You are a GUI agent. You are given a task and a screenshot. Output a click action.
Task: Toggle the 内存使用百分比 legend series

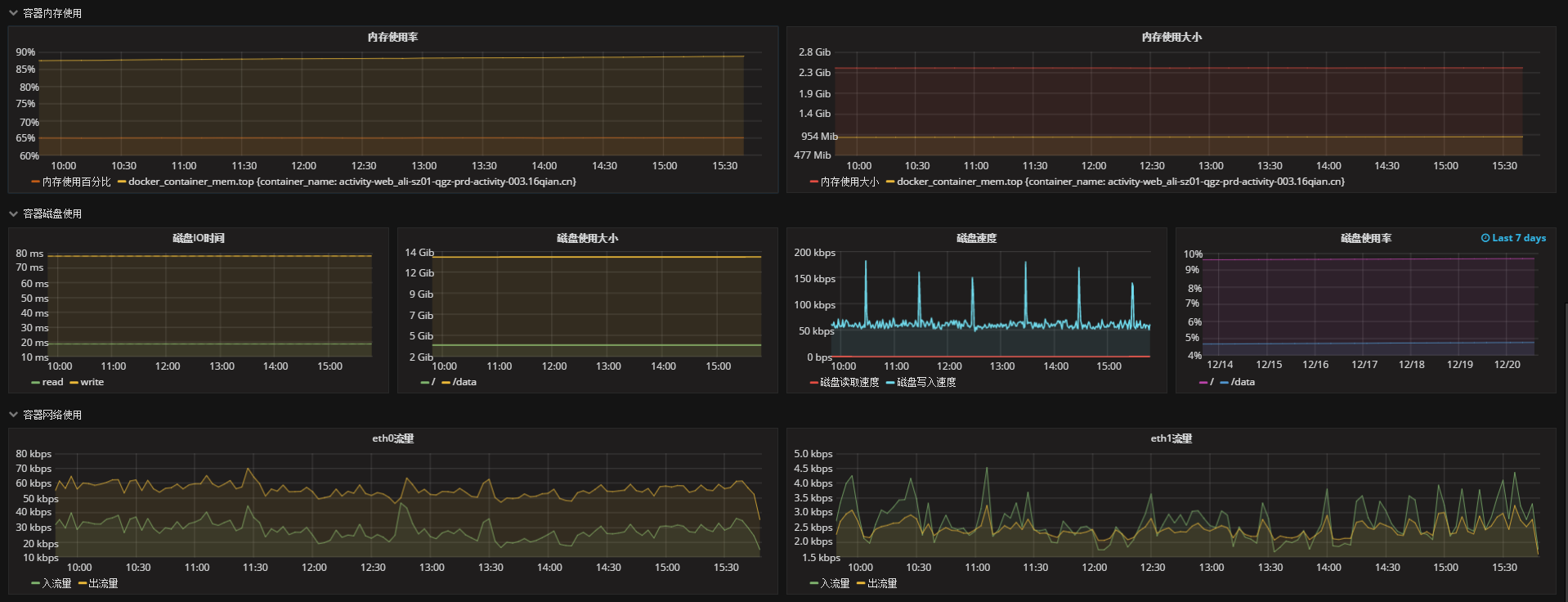pyautogui.click(x=77, y=182)
